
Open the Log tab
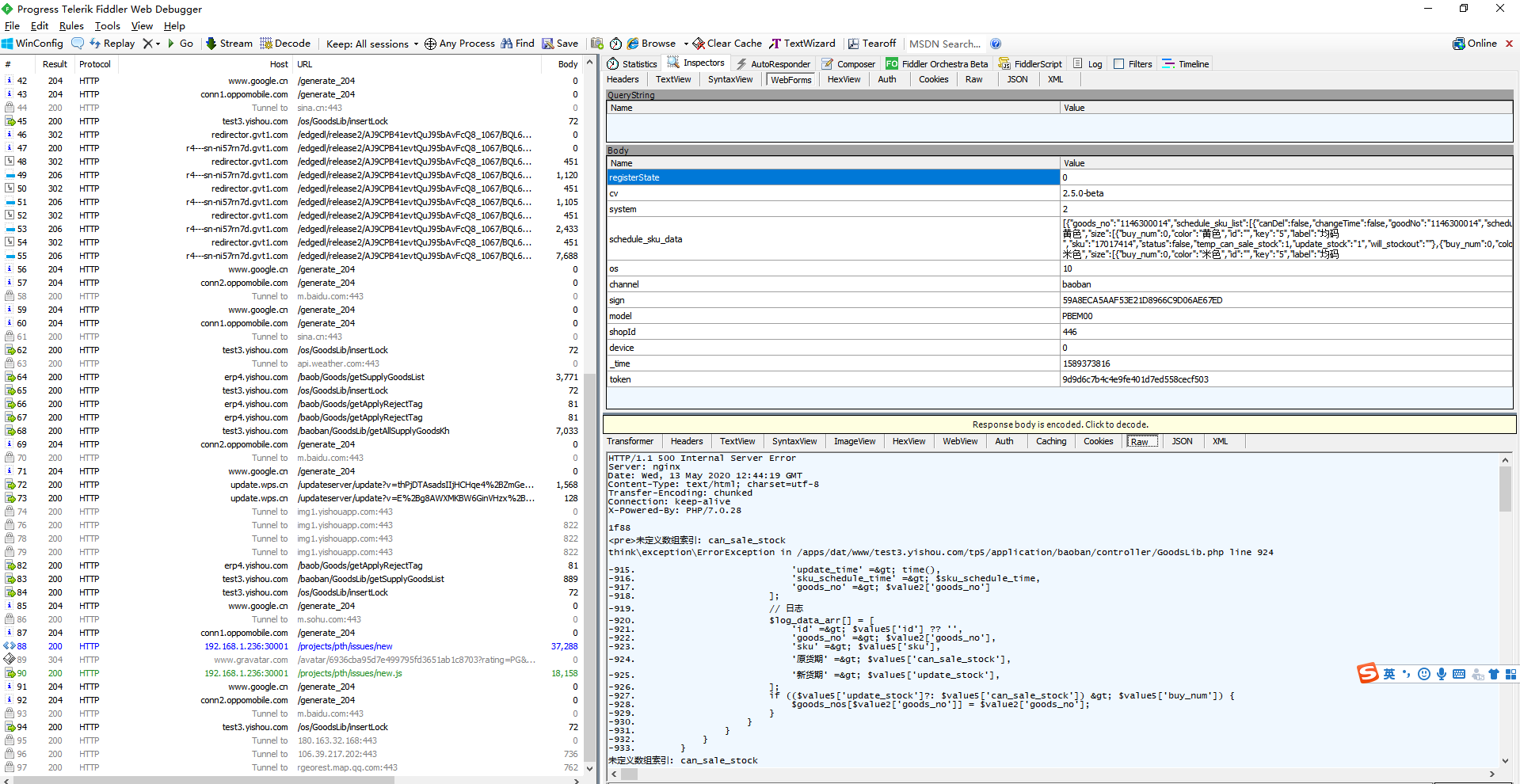point(1088,63)
